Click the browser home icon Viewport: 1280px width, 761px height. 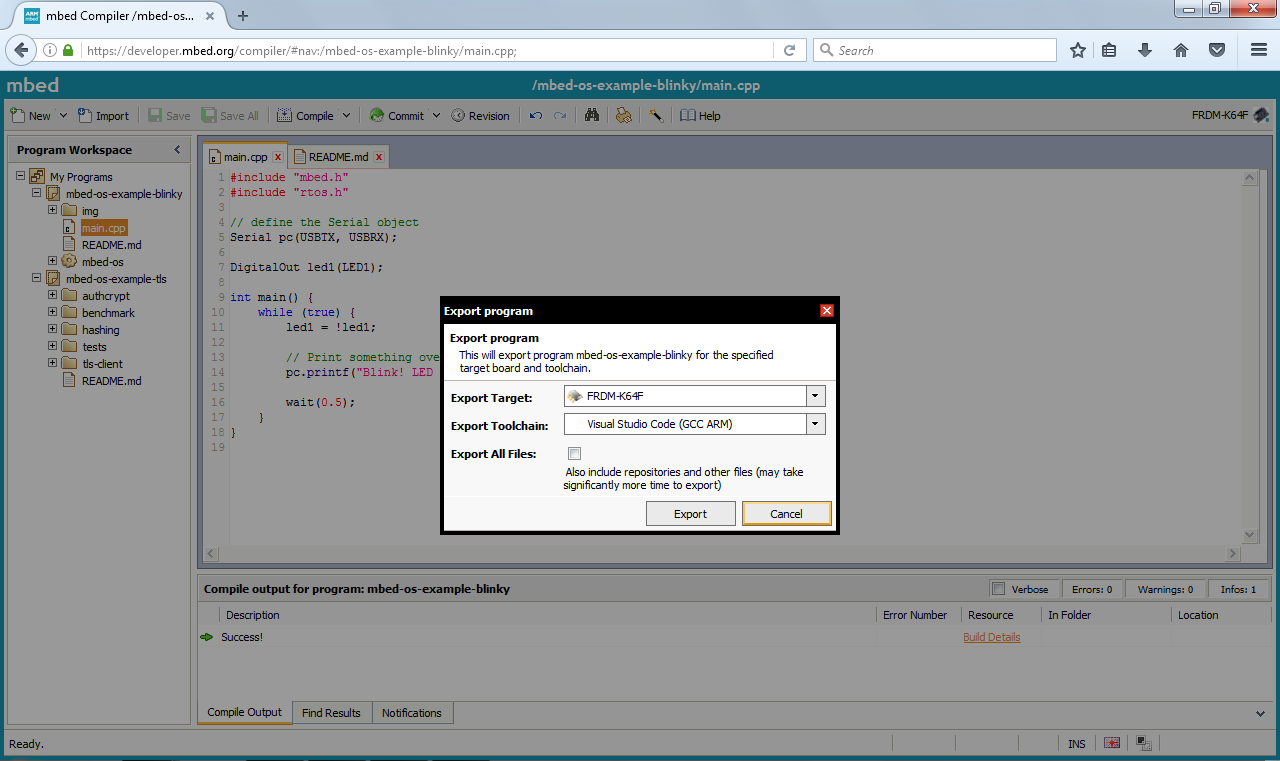tap(1181, 50)
